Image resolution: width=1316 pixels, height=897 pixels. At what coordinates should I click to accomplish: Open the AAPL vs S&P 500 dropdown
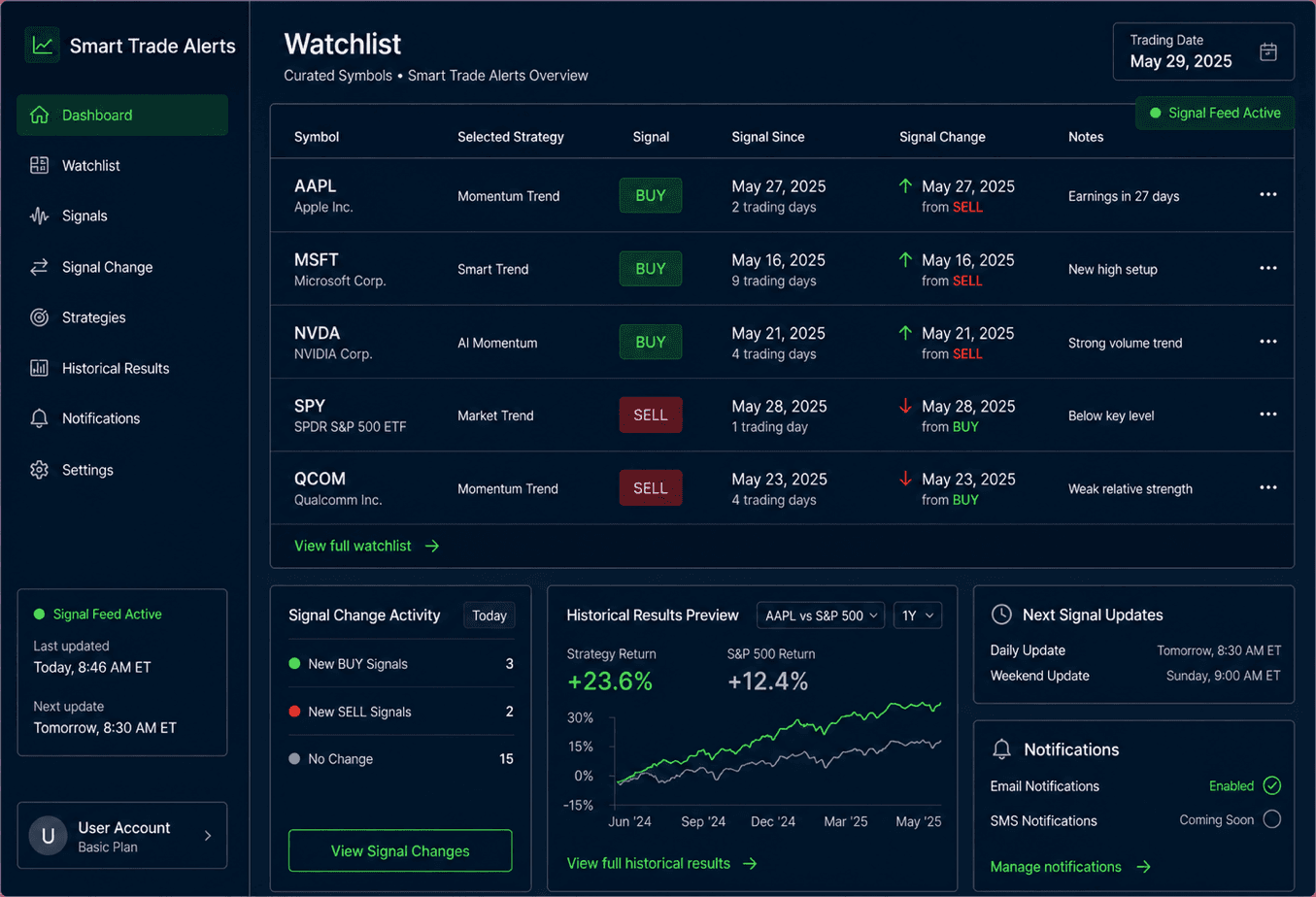pos(821,615)
